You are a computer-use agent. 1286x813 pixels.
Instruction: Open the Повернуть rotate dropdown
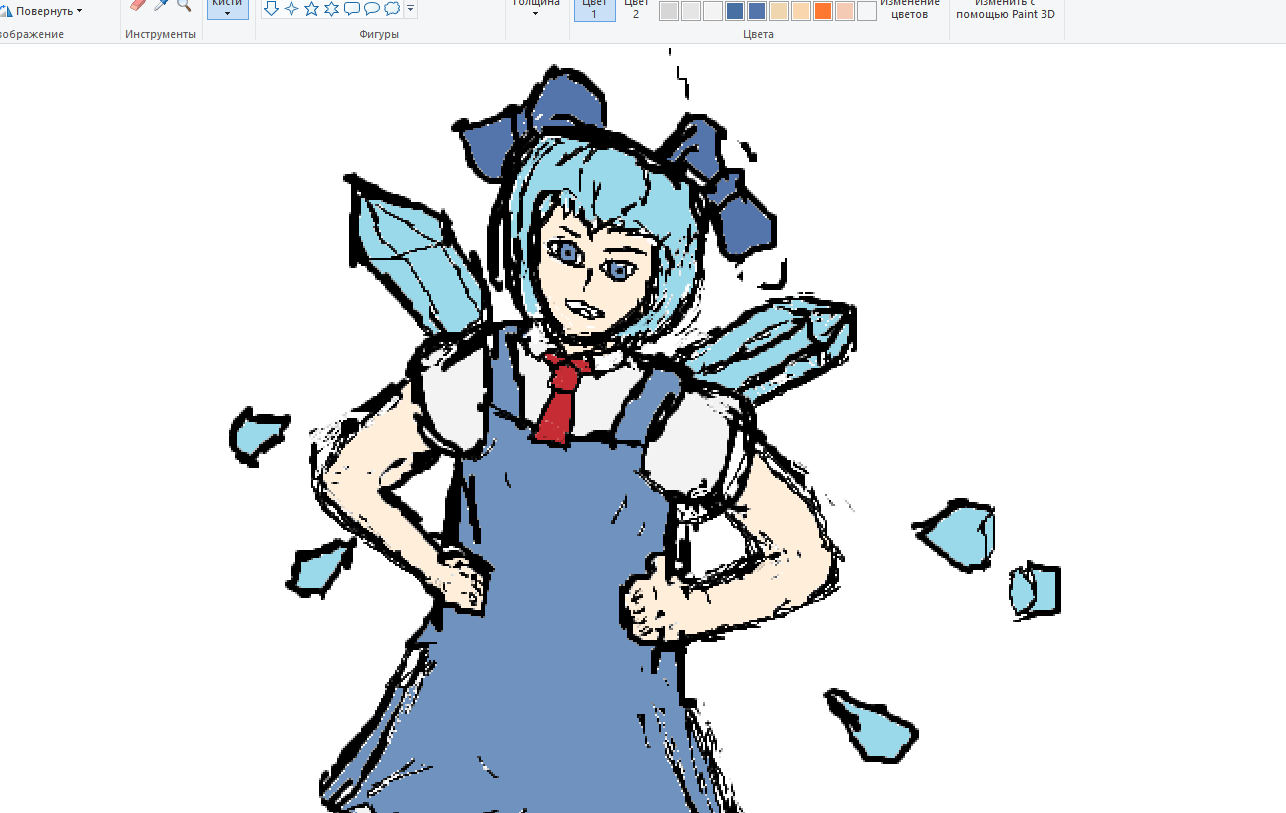(43, 11)
